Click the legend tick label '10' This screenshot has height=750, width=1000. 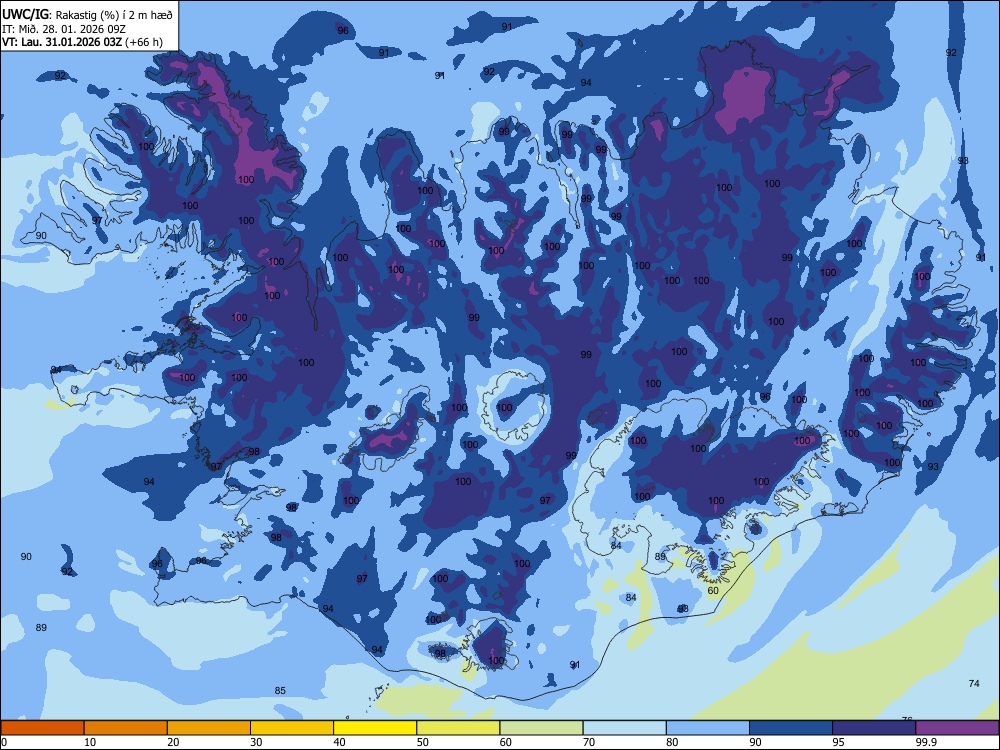coord(90,742)
